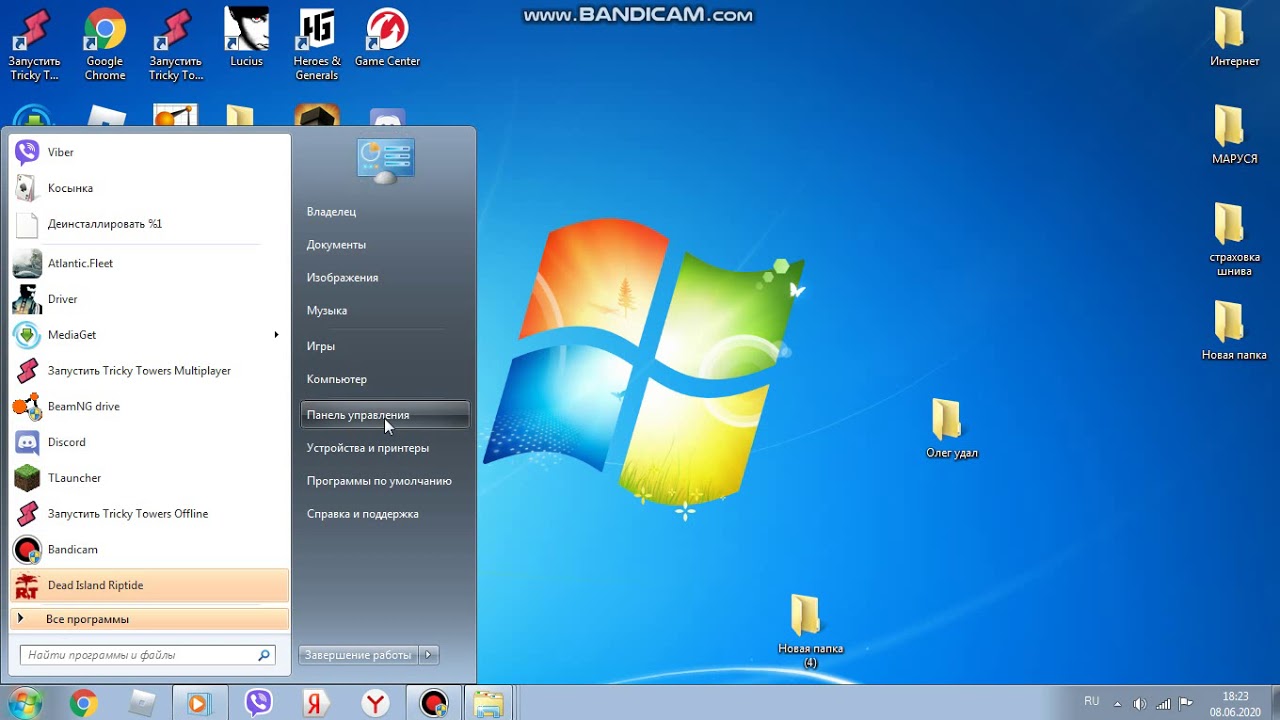Open Игры from the Start menu

pos(385,346)
